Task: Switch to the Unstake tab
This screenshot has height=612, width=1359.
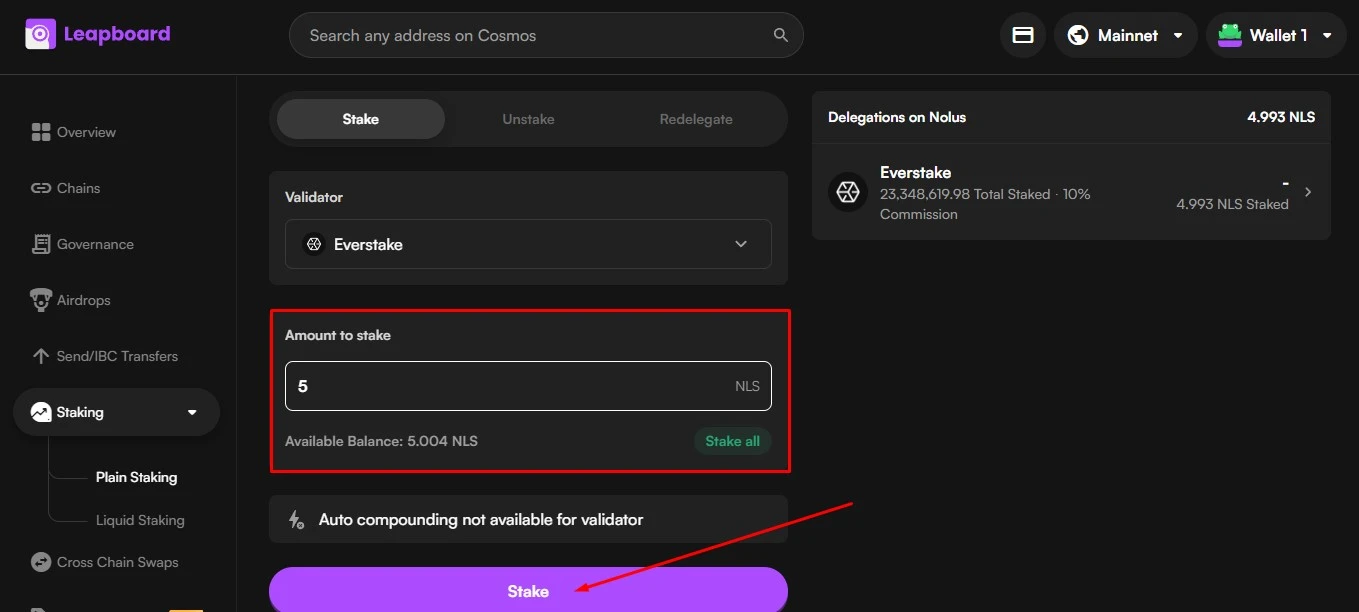Action: pyautogui.click(x=528, y=119)
